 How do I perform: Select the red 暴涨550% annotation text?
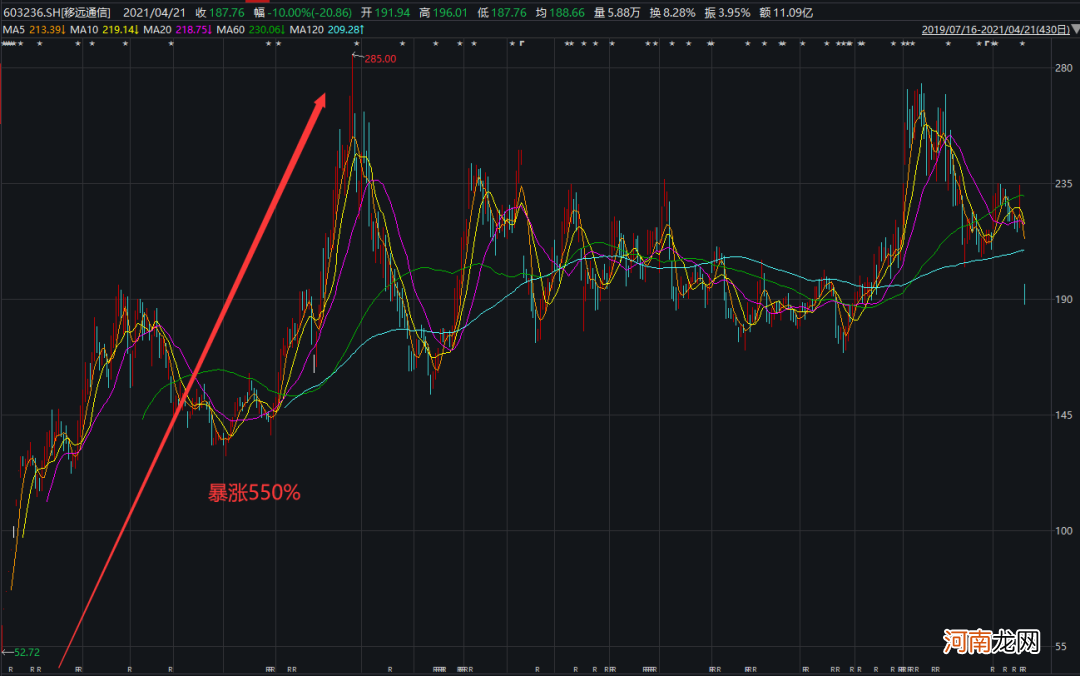pos(254,492)
